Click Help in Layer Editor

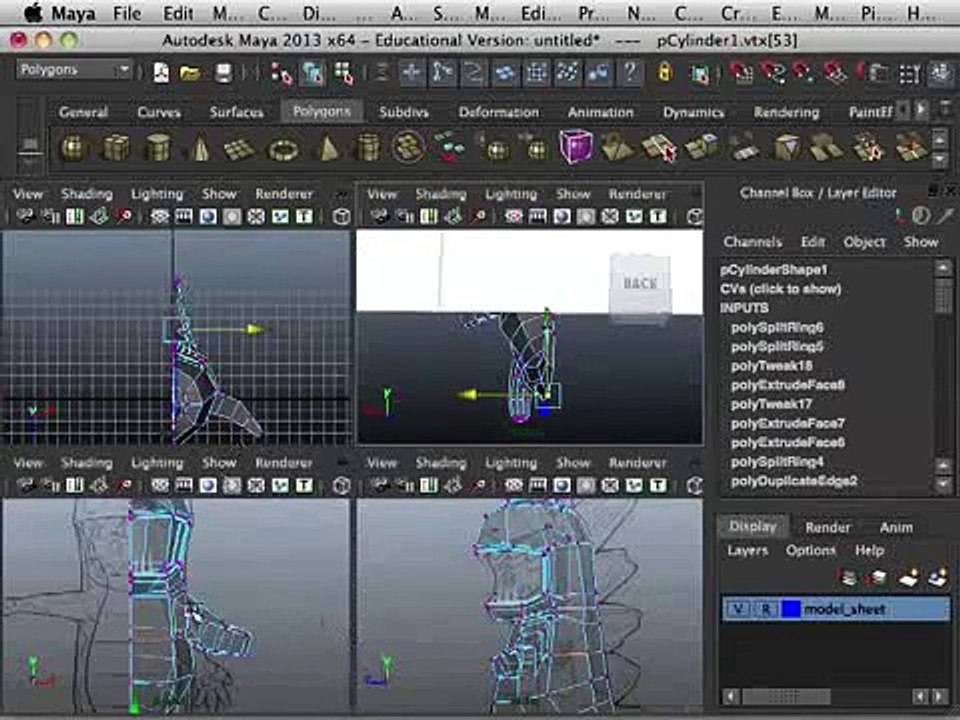(869, 550)
